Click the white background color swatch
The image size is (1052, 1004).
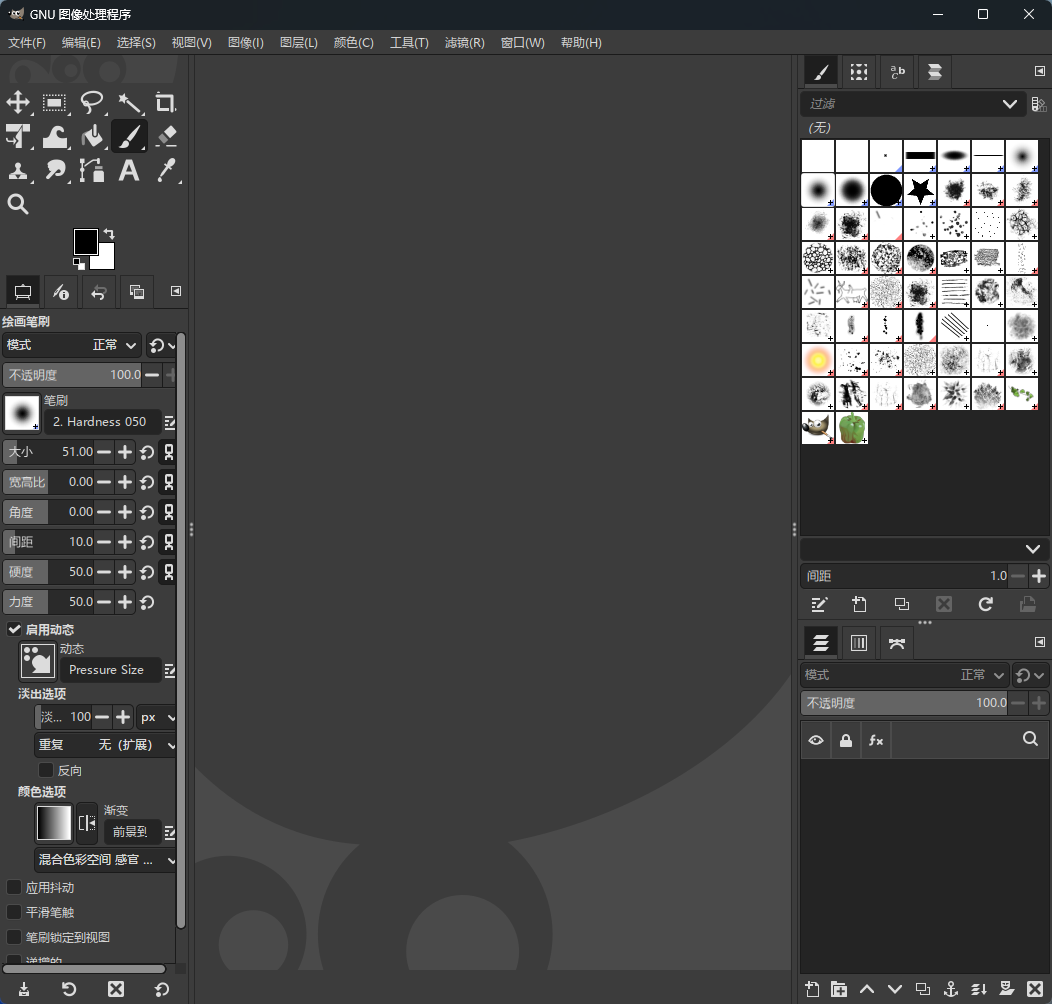pyautogui.click(x=106, y=259)
